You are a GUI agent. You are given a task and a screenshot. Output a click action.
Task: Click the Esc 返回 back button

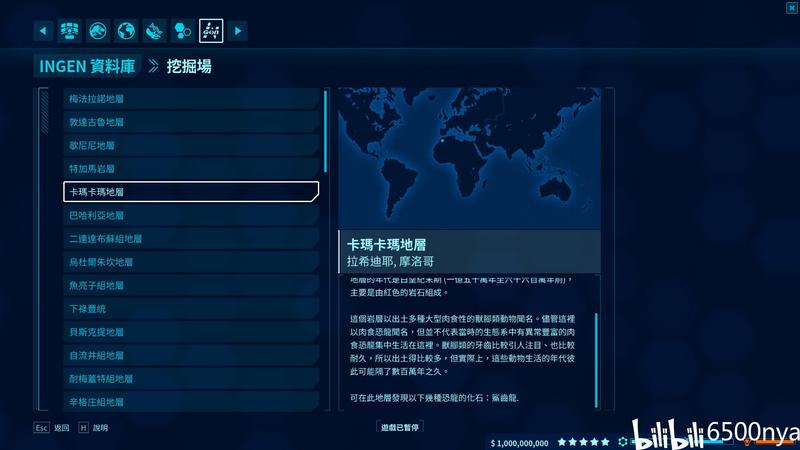pyautogui.click(x=52, y=428)
